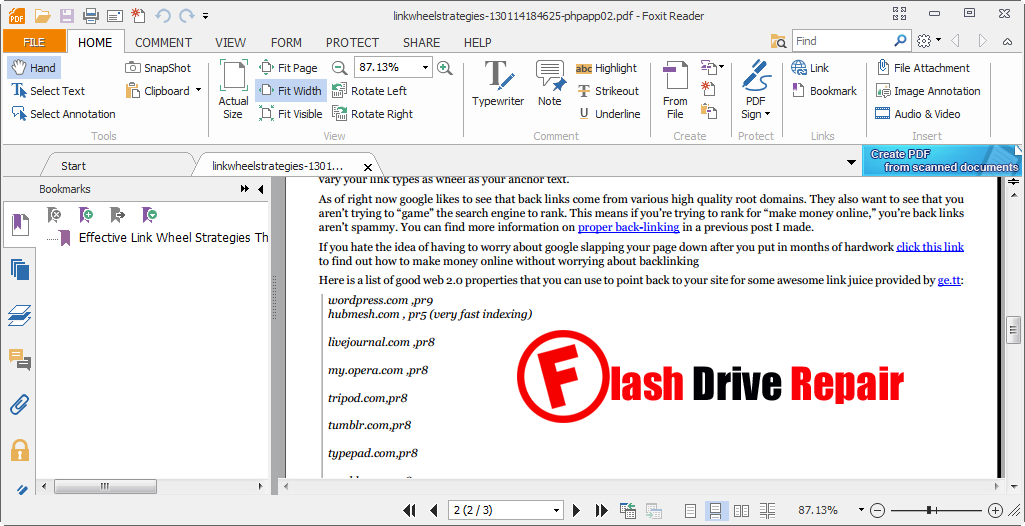
Task: Switch to the FORM tab
Action: click(286, 42)
